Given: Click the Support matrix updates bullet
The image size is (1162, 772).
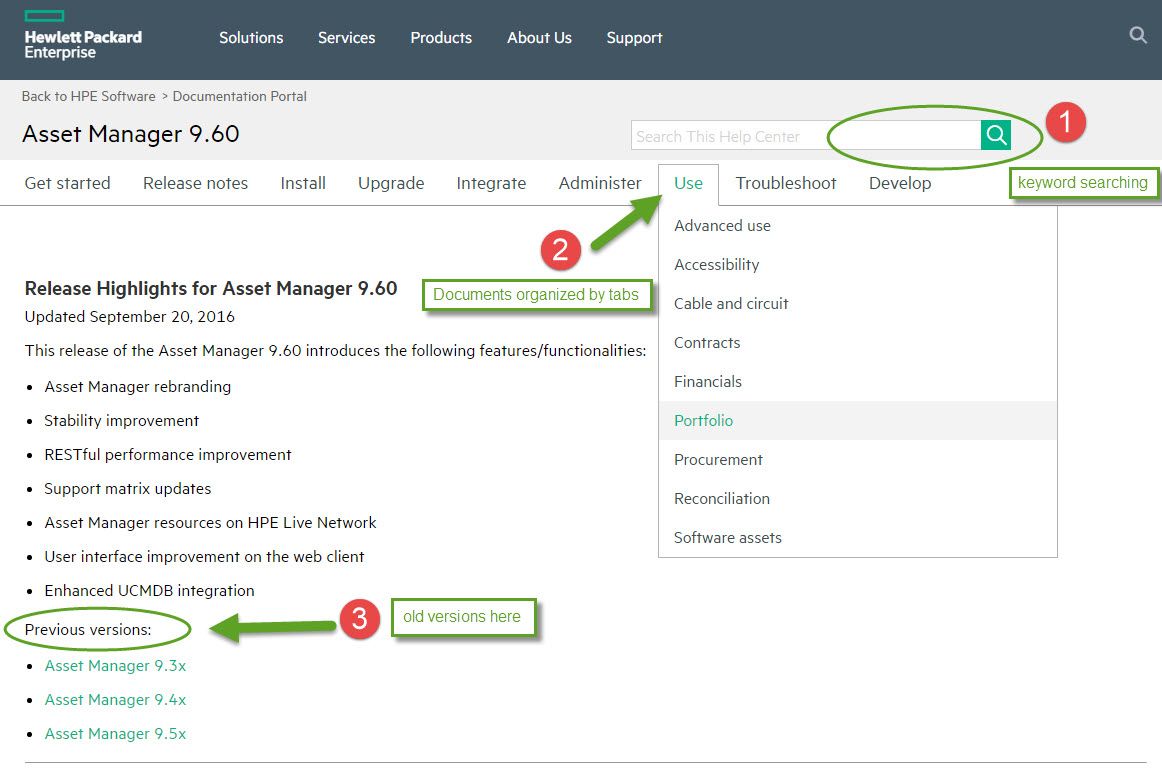Looking at the screenshot, I should pyautogui.click(x=127, y=489).
